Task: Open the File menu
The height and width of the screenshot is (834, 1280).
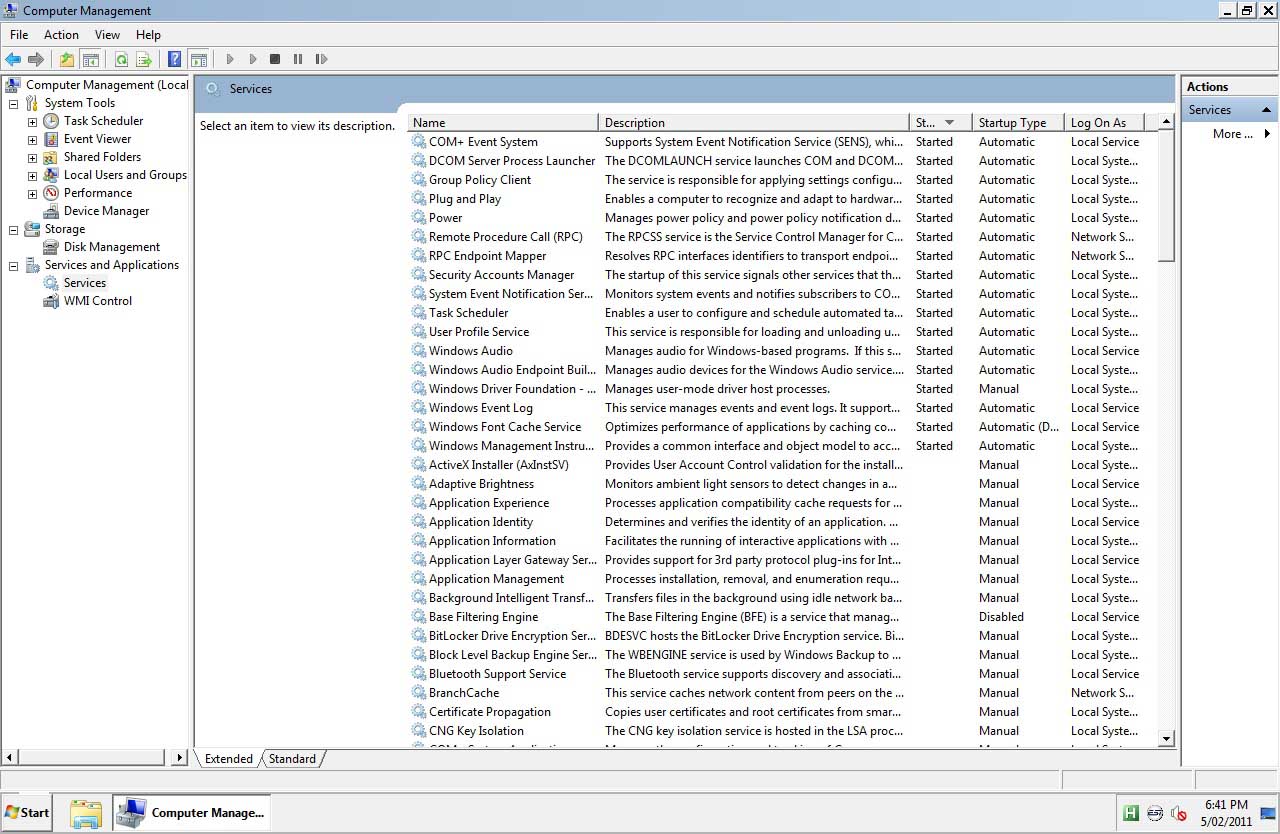Action: tap(19, 35)
